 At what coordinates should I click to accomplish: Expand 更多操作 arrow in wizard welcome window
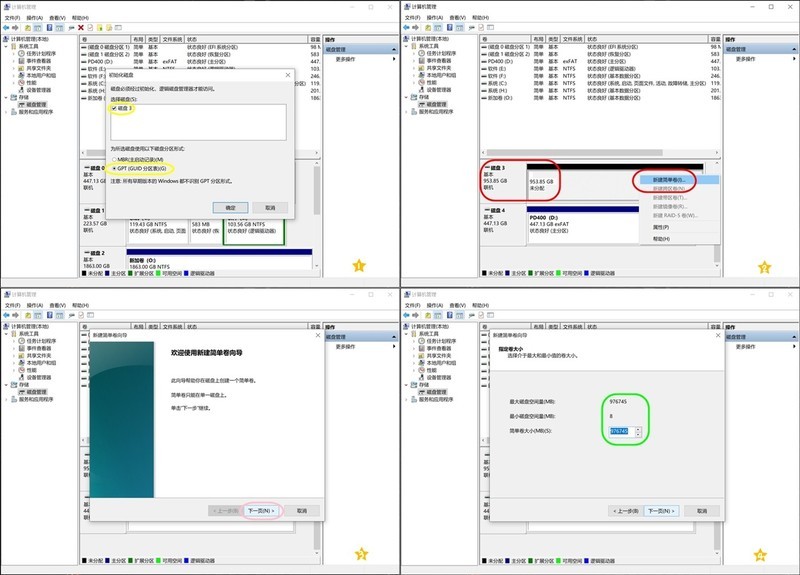pyautogui.click(x=394, y=346)
